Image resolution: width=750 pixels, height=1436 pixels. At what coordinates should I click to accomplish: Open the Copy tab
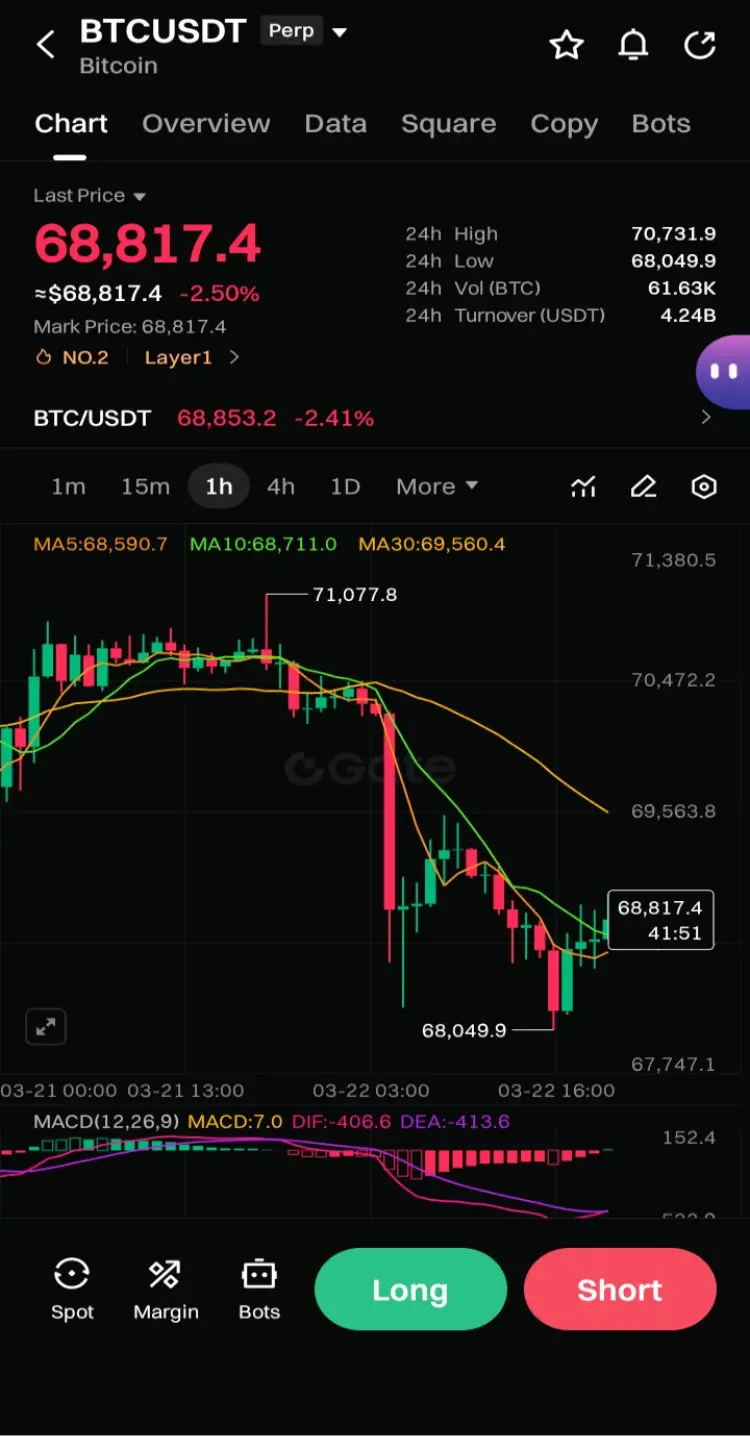pyautogui.click(x=564, y=124)
